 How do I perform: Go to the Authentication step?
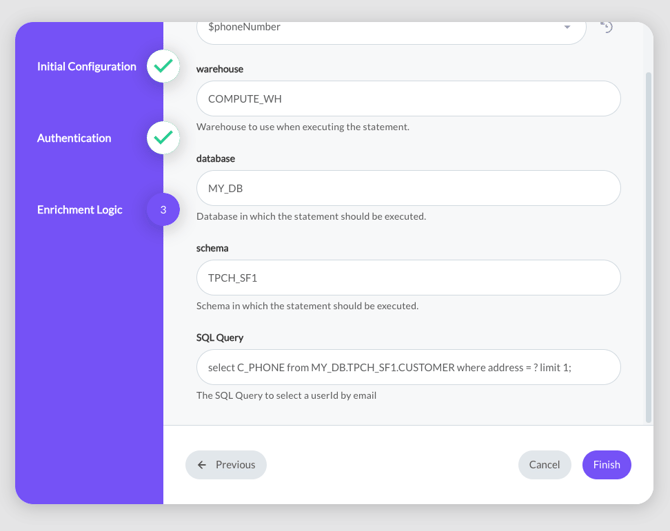pos(74,139)
